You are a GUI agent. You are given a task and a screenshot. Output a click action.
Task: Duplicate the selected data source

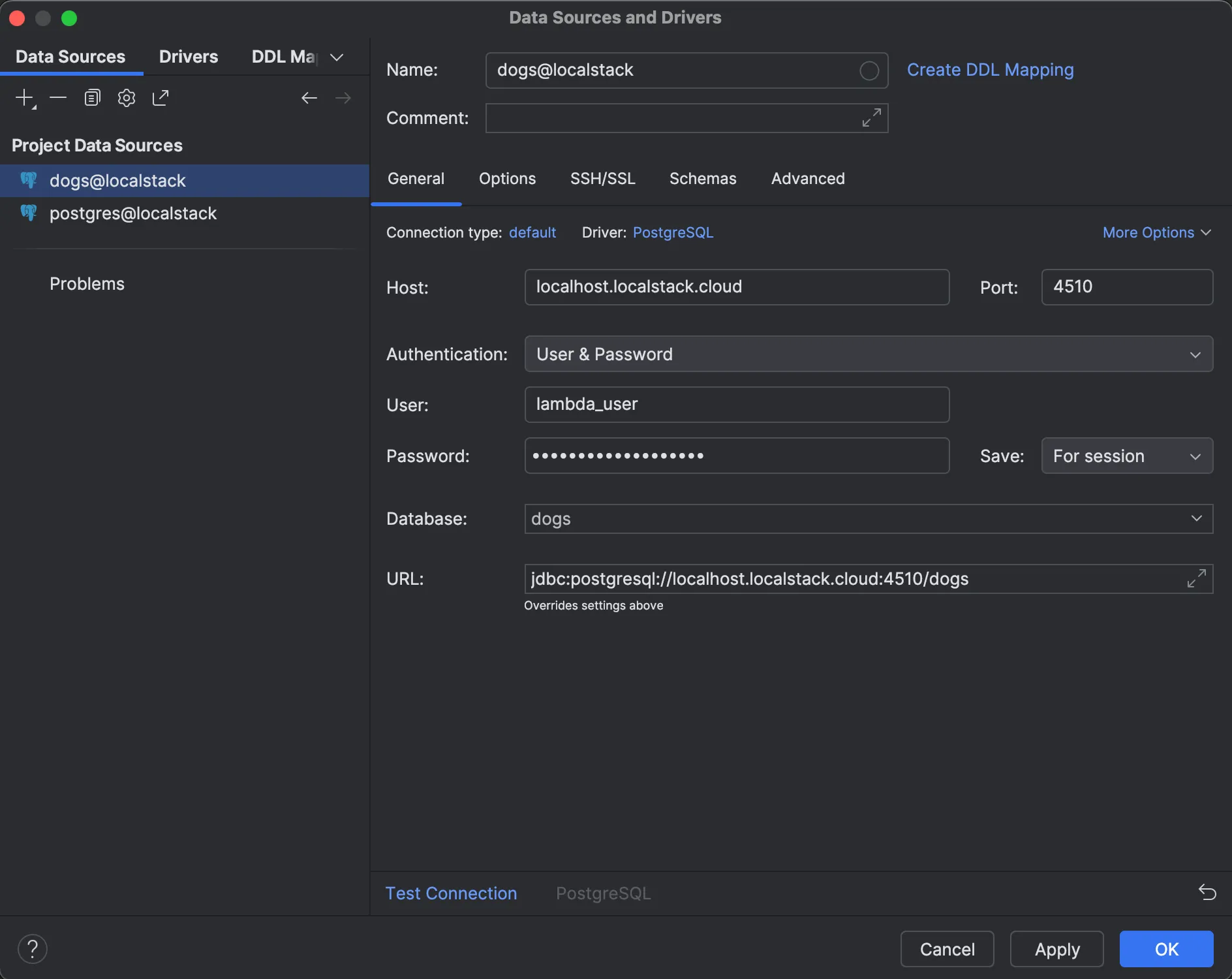pyautogui.click(x=92, y=98)
